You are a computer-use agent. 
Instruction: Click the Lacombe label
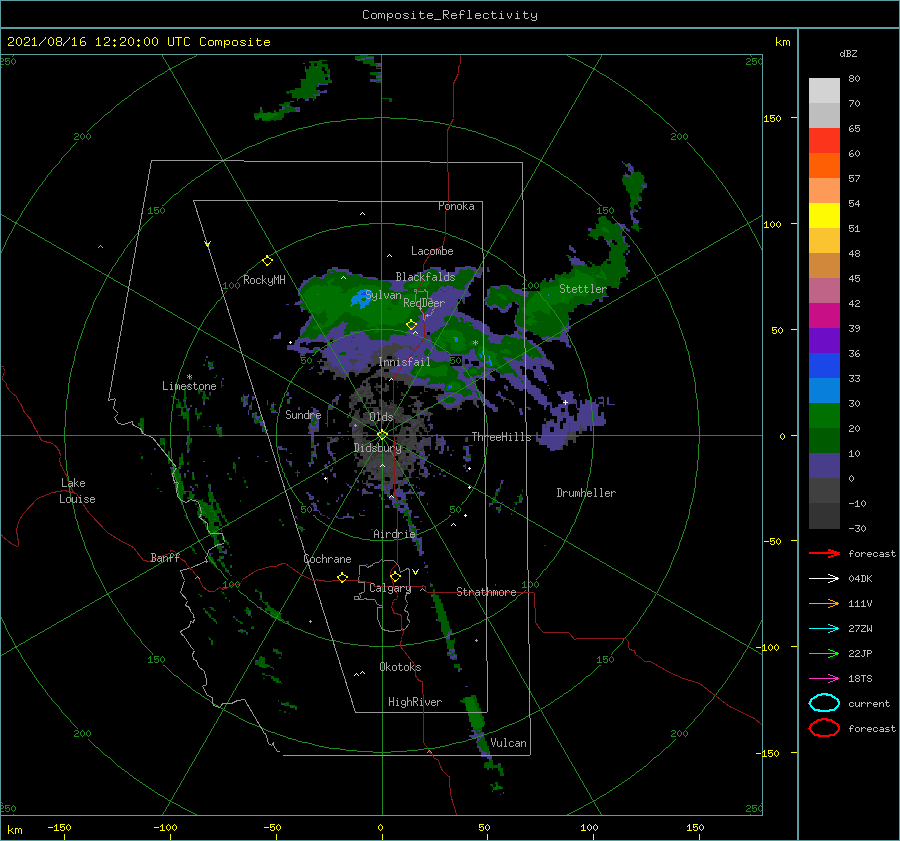pos(432,251)
